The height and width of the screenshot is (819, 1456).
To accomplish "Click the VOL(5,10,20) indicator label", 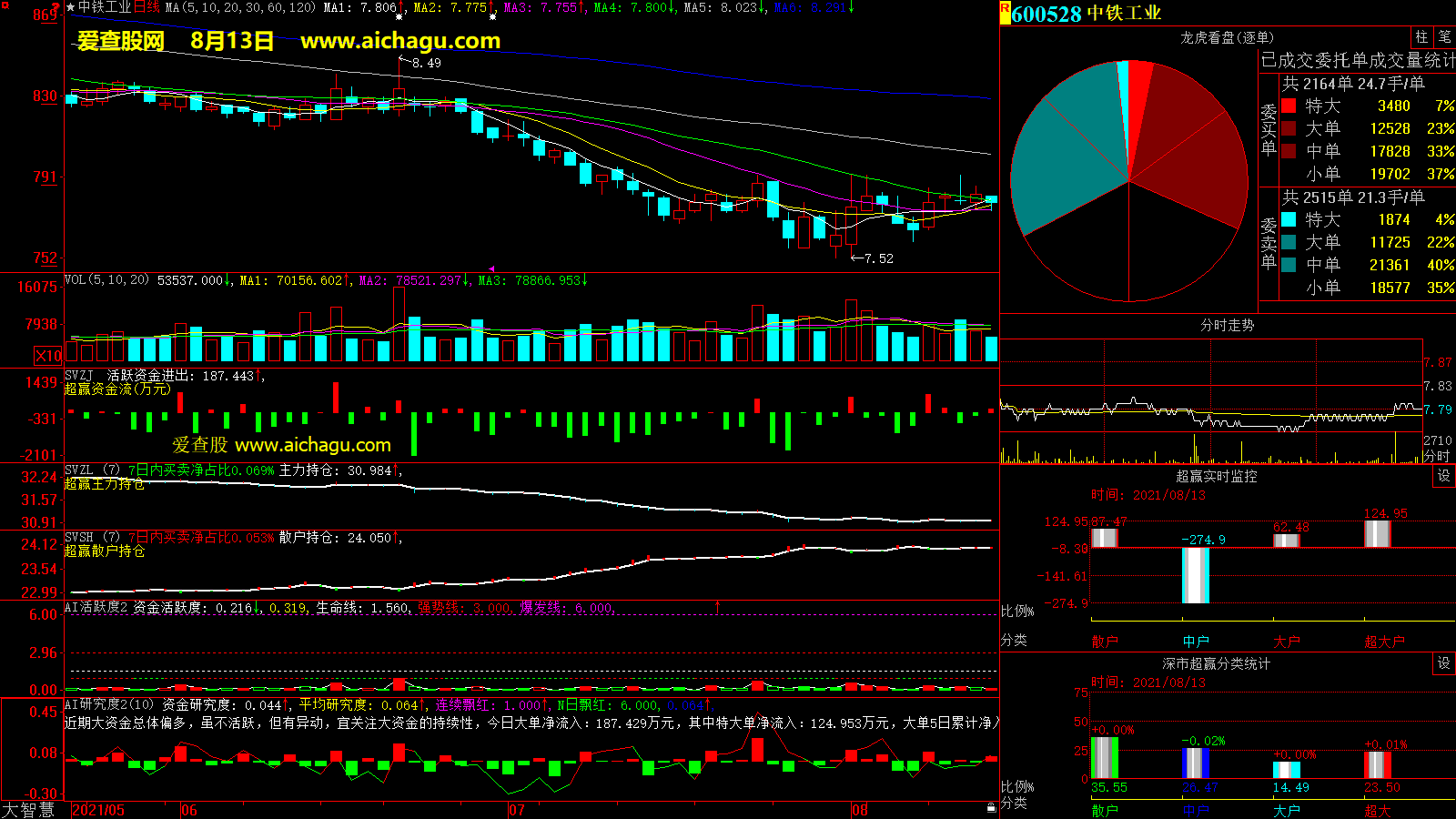I will tap(106, 280).
